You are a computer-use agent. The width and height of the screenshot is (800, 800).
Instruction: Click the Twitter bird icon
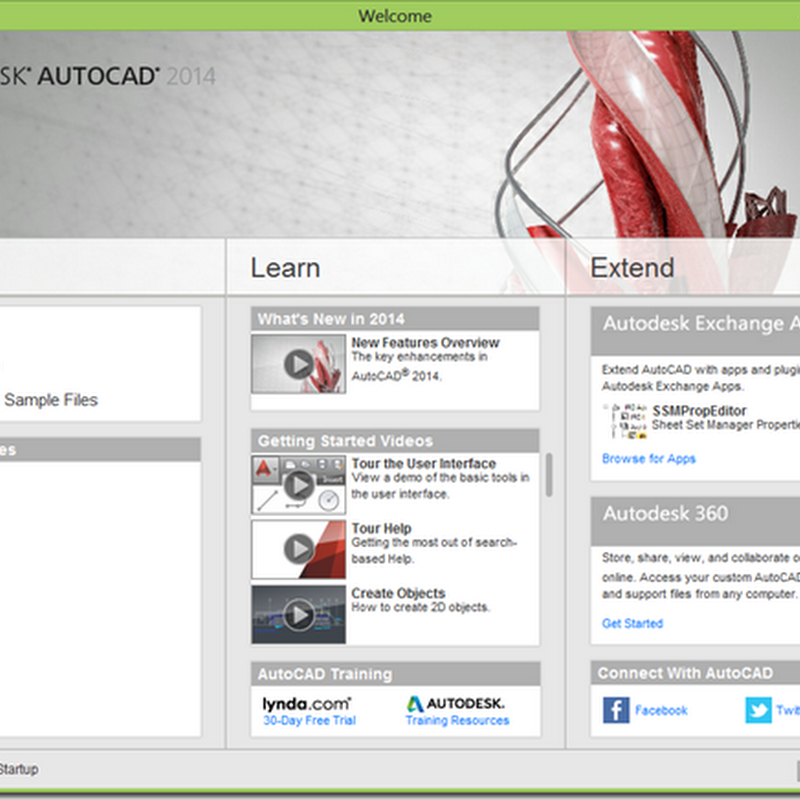(758, 710)
